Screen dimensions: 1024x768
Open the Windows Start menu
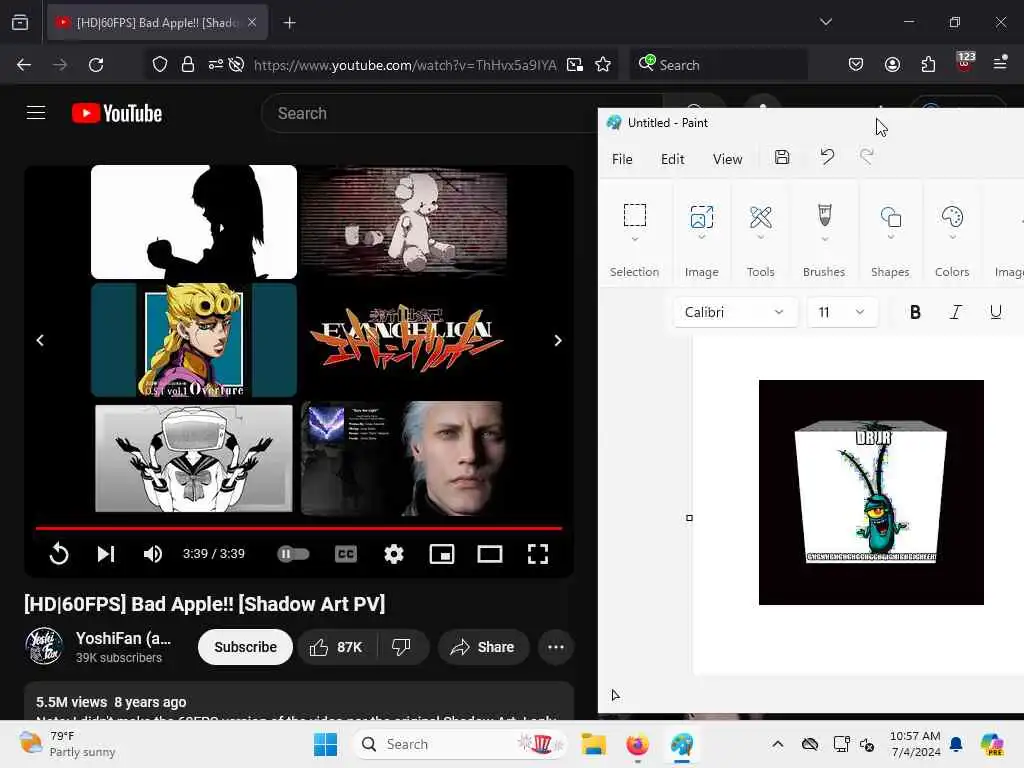tap(325, 744)
